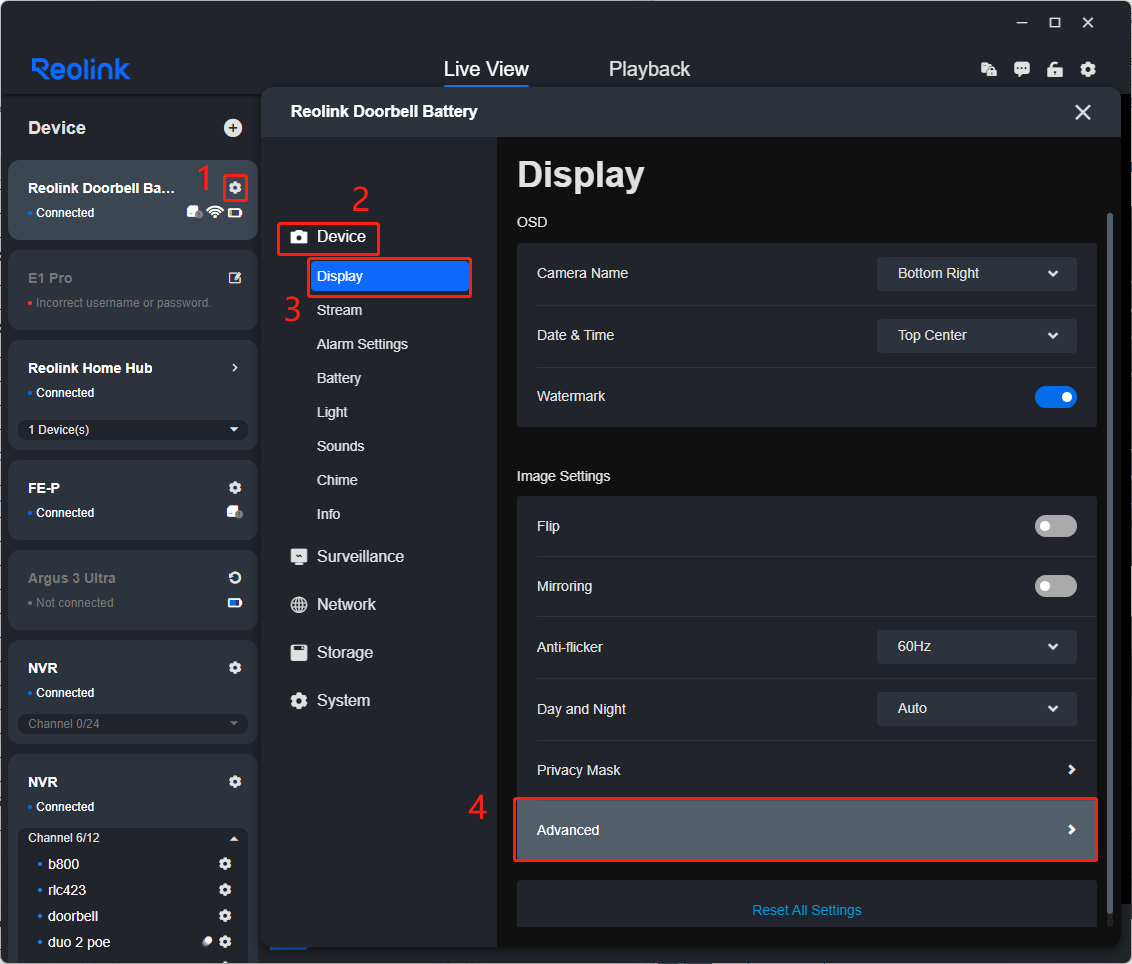Image resolution: width=1132 pixels, height=964 pixels.
Task: Select the Stream submenu item
Action: (x=339, y=311)
